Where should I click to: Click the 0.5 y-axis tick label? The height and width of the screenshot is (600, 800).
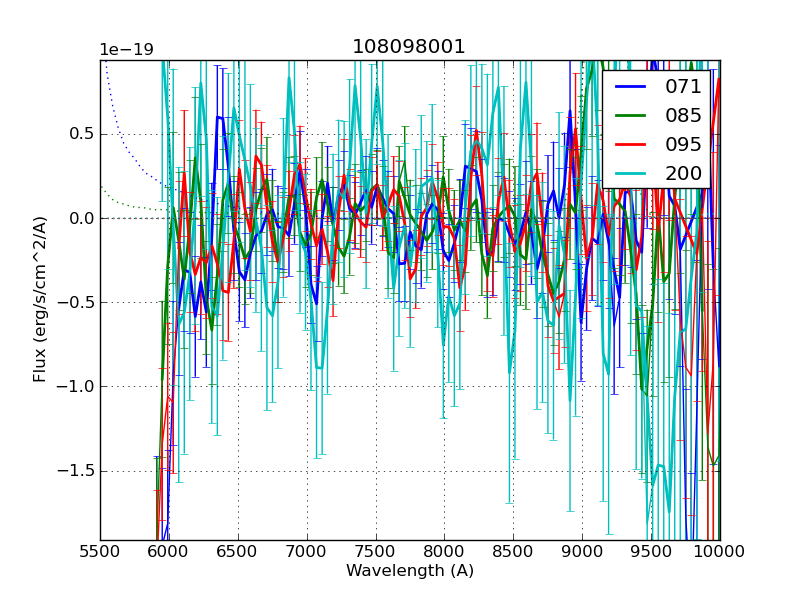(80, 134)
